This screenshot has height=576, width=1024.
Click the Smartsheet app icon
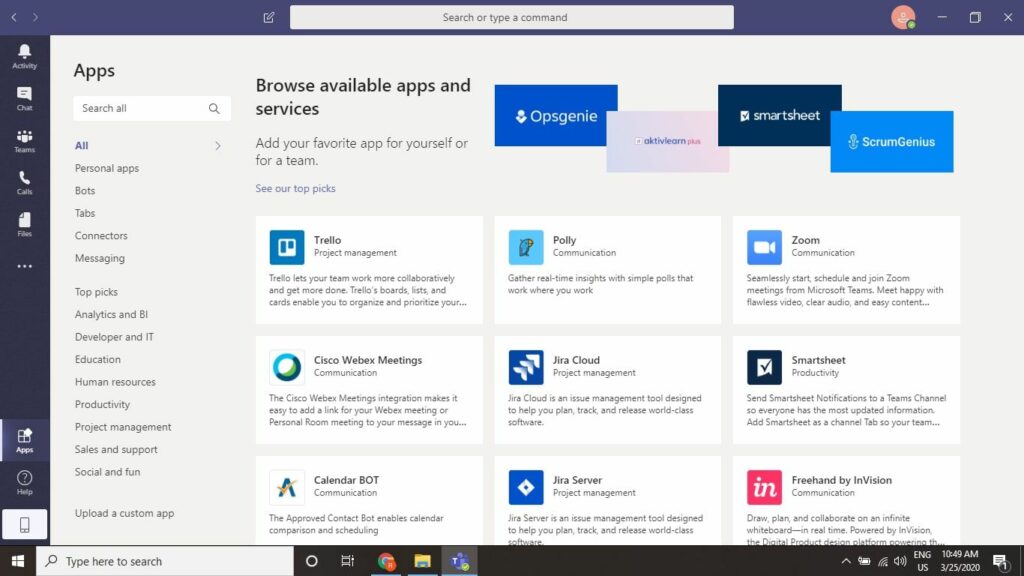(764, 367)
